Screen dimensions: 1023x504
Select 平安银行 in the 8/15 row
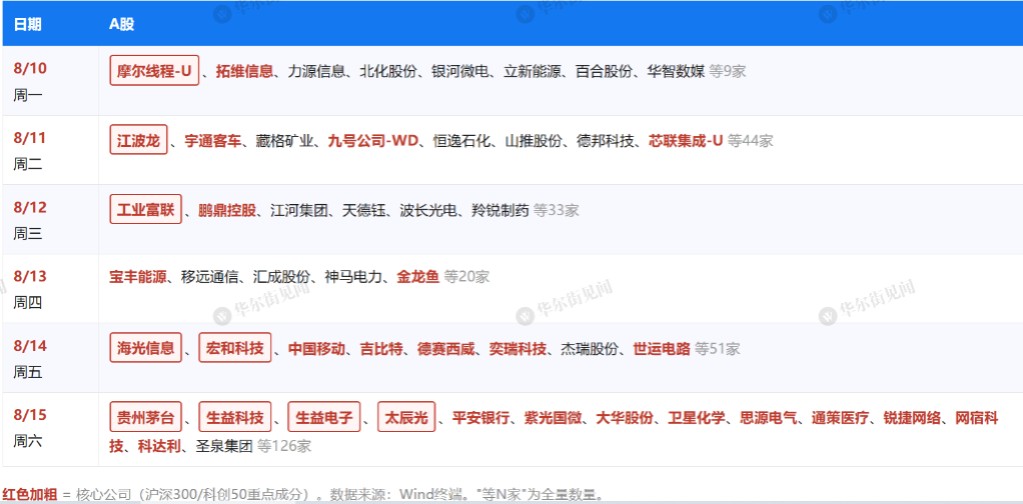(x=481, y=418)
